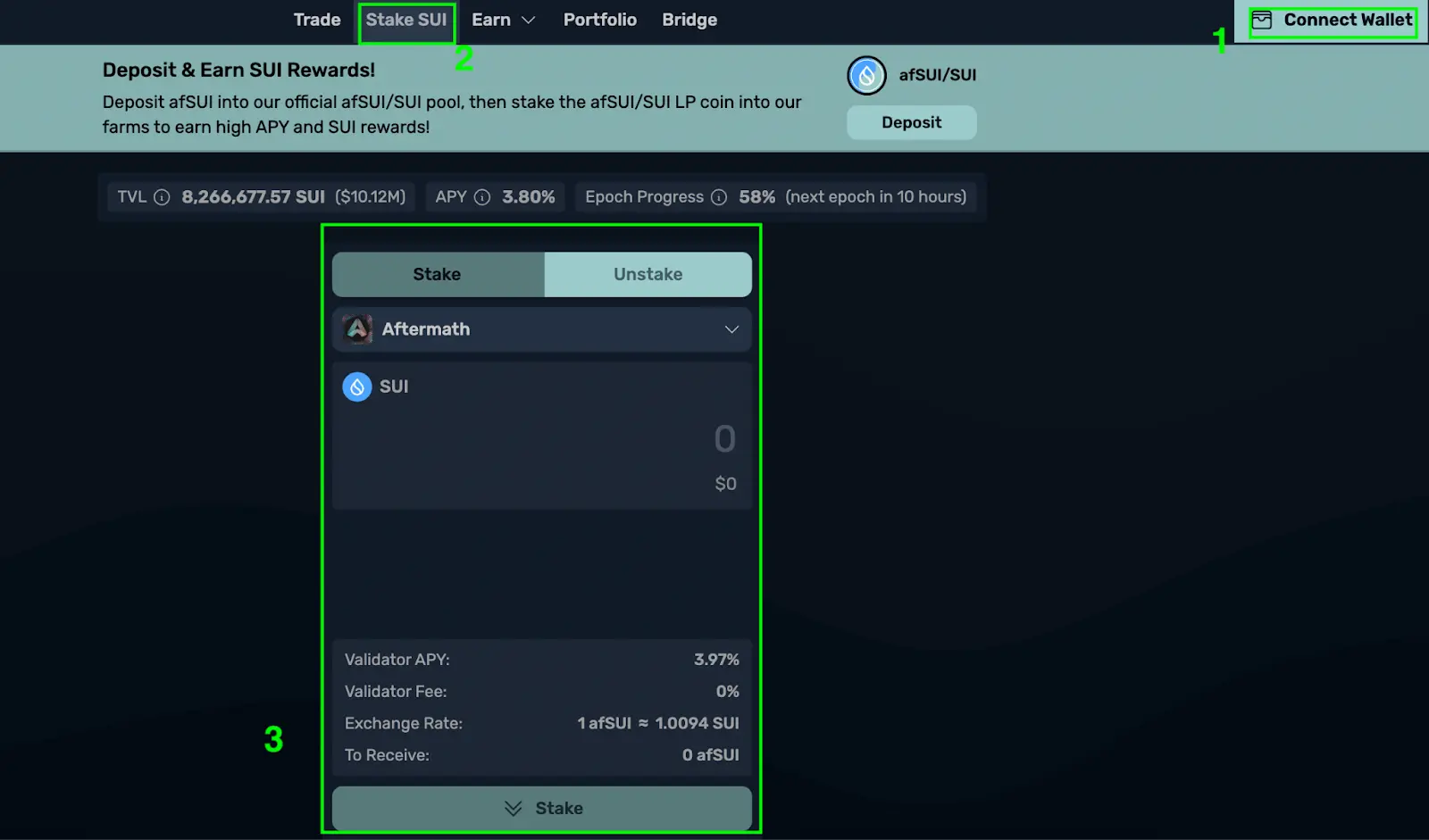The image size is (1429, 840).
Task: Open the TVL info tooltip icon
Action: point(162,197)
